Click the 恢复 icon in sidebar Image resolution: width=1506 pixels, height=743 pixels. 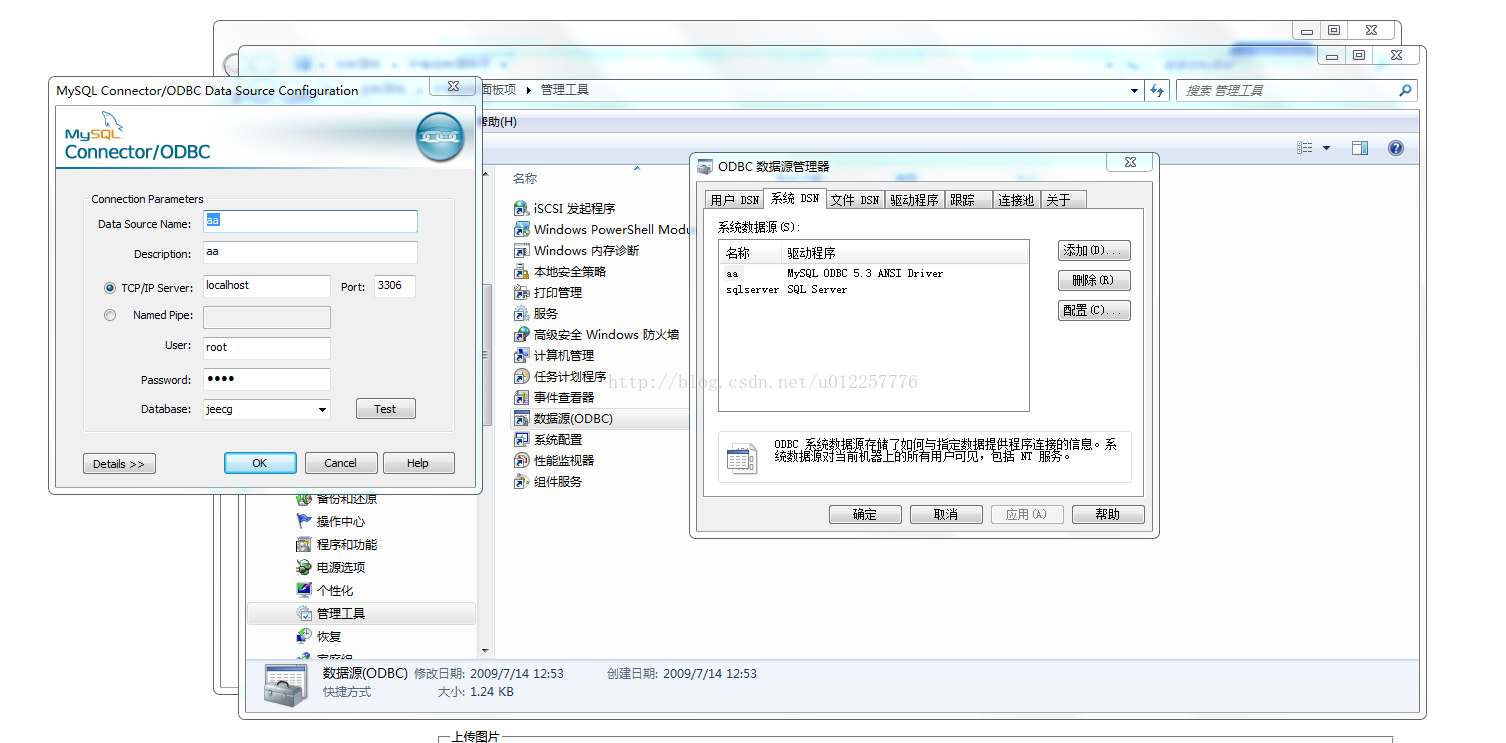pyautogui.click(x=304, y=636)
